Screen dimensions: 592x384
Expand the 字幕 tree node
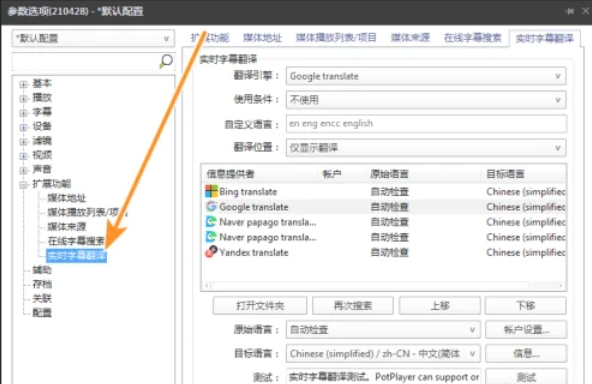click(x=23, y=113)
